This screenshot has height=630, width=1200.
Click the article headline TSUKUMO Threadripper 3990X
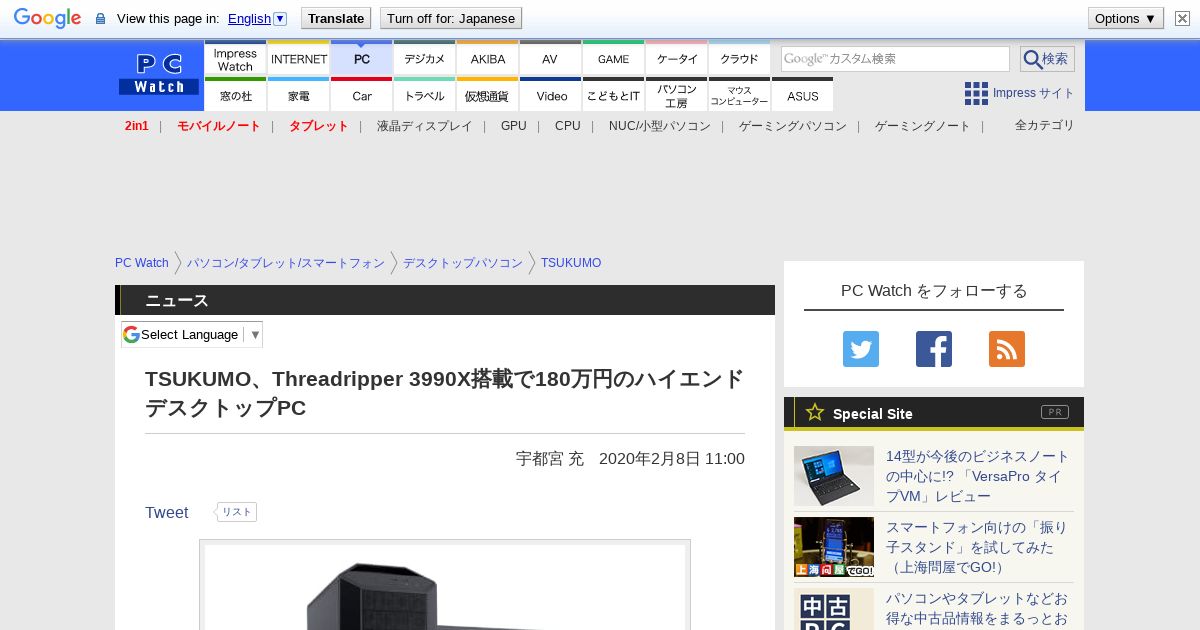(x=445, y=393)
